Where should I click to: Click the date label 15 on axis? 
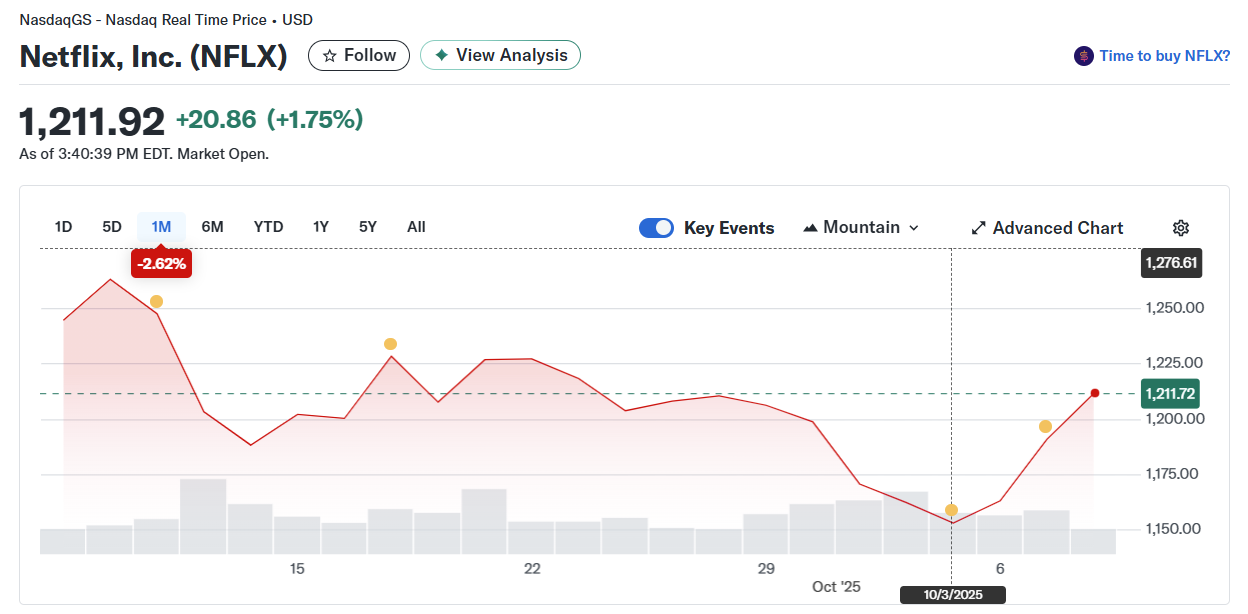pyautogui.click(x=297, y=569)
